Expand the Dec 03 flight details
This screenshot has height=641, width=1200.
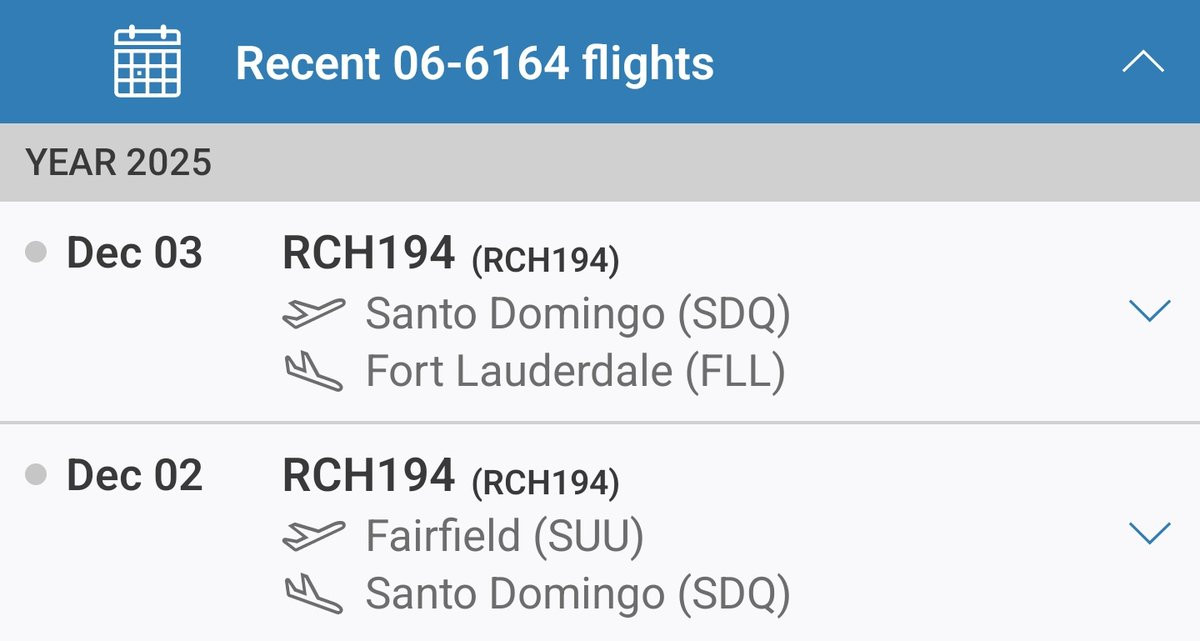click(1148, 311)
